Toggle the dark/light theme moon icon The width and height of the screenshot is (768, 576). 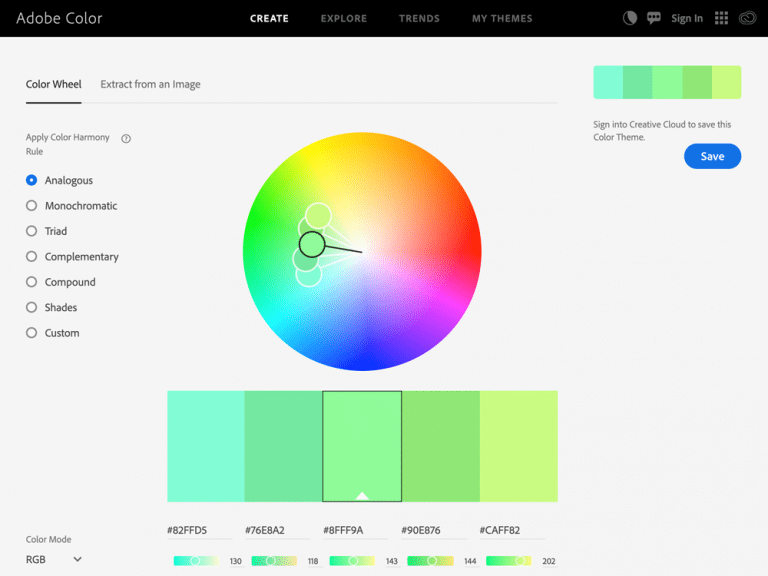[630, 18]
